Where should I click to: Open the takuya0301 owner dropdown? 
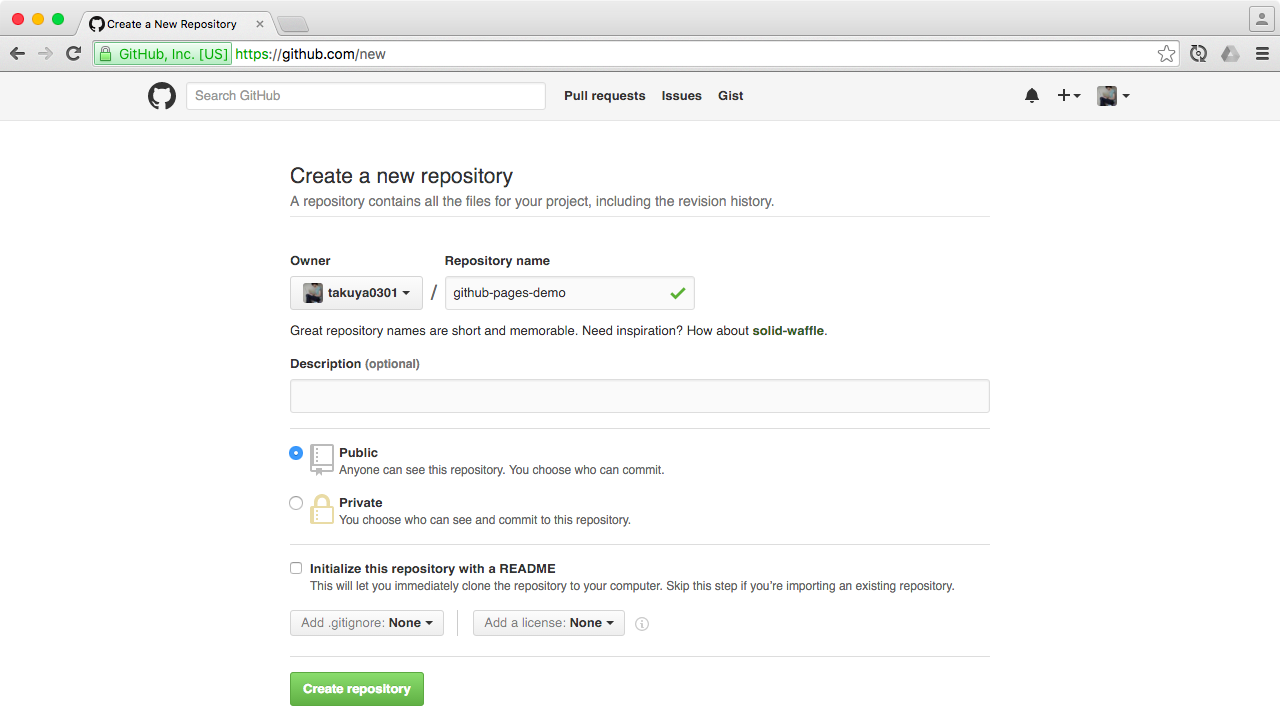point(356,292)
